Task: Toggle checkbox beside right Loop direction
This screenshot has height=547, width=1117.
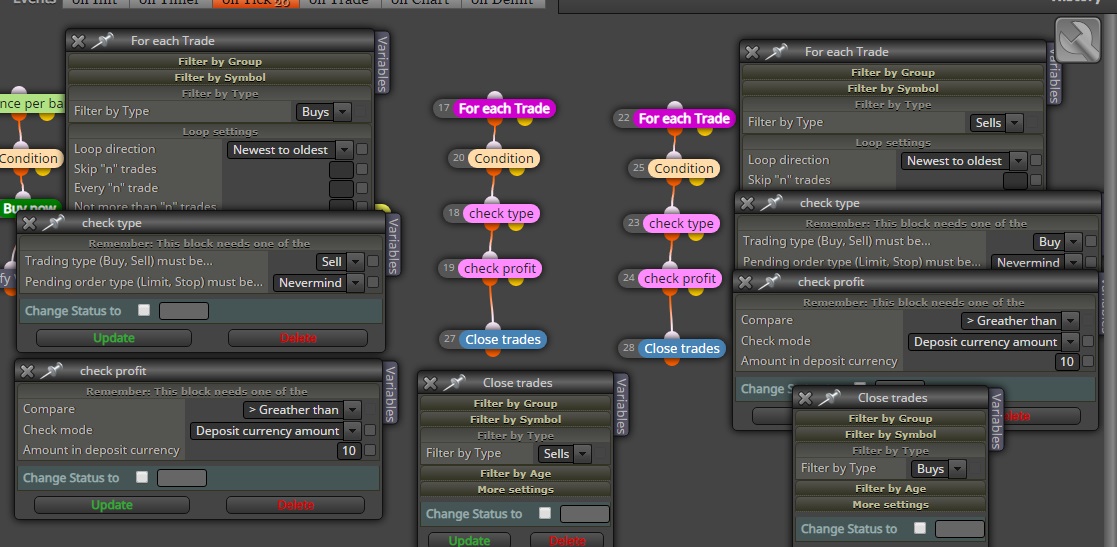Action: tap(1036, 160)
